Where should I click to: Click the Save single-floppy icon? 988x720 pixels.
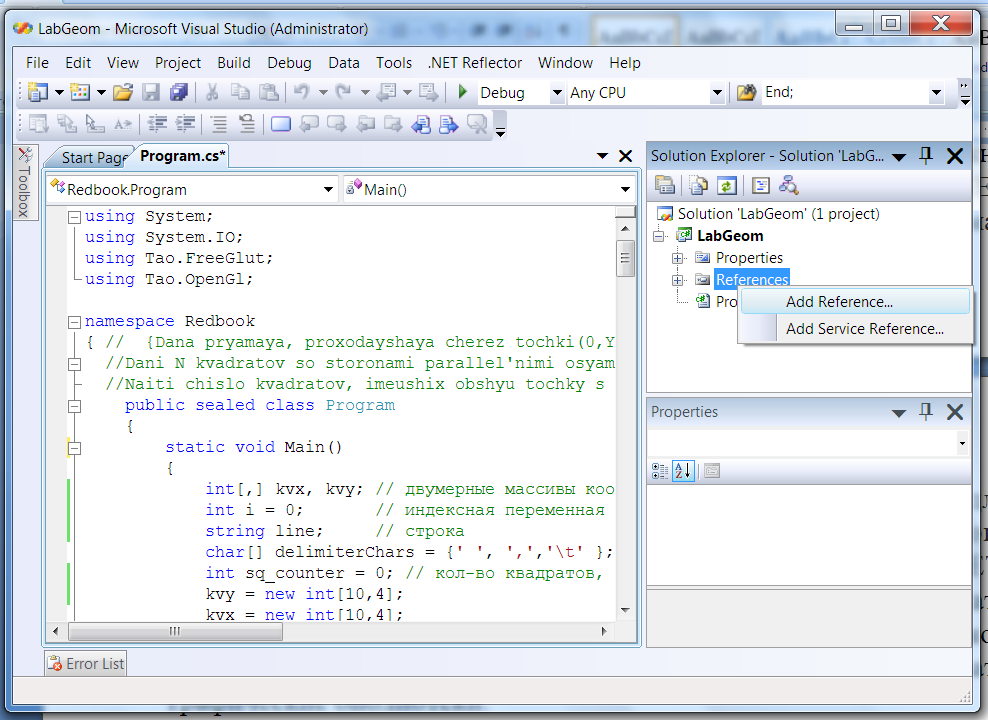click(151, 93)
